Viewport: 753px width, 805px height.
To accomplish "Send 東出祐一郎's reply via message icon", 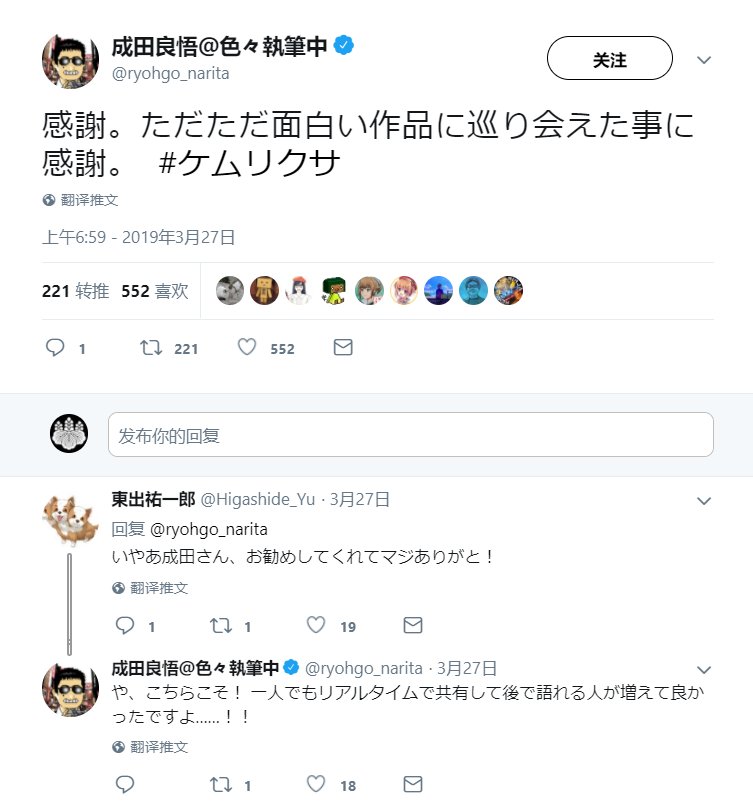I will pyautogui.click(x=412, y=626).
